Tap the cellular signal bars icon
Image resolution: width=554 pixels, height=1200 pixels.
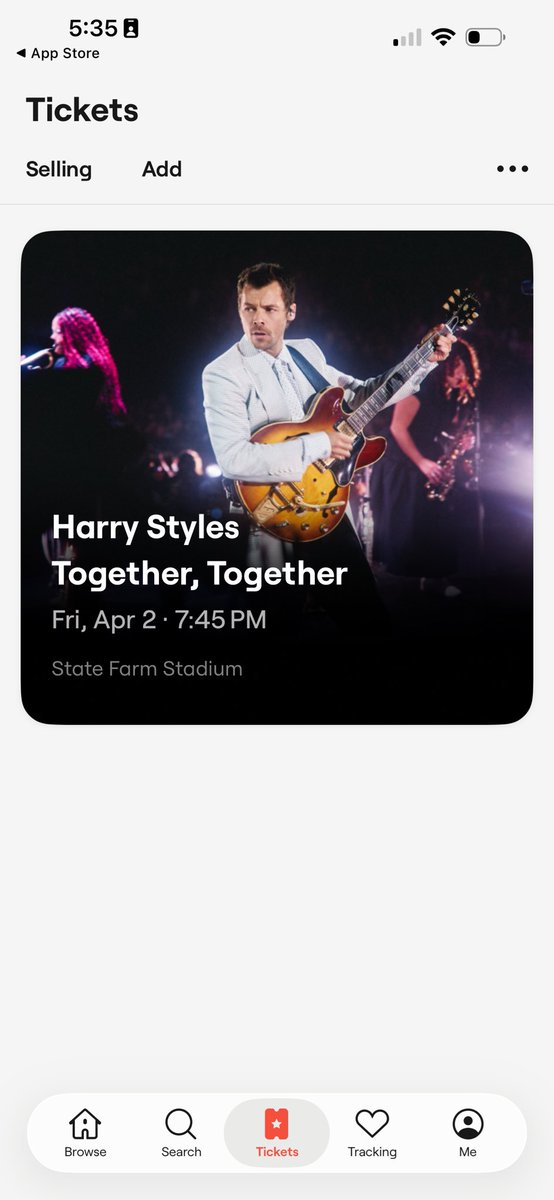pyautogui.click(x=407, y=38)
